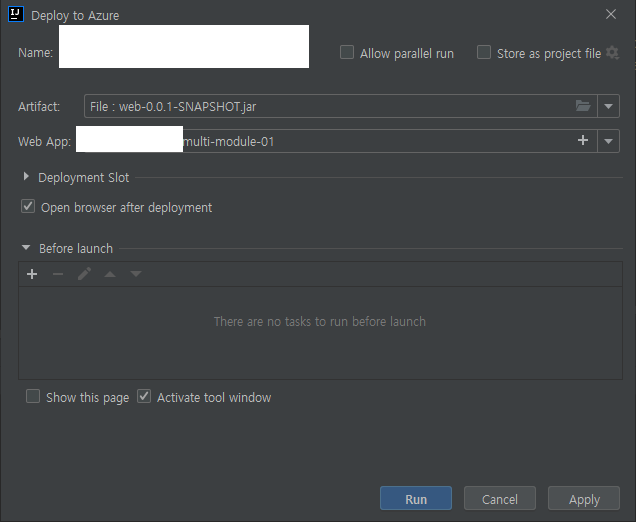The width and height of the screenshot is (636, 522).
Task: Click the 'Deploy to Azure' title text
Action: 75,15
